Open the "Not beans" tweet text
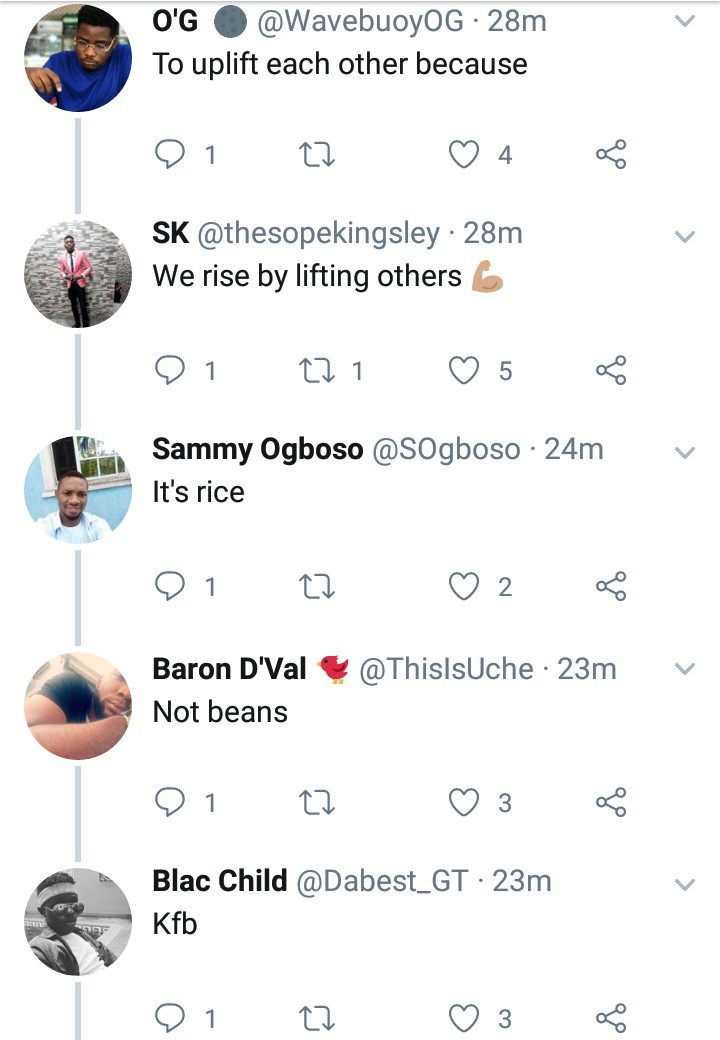Screen dimensions: 720x1040 (220, 712)
